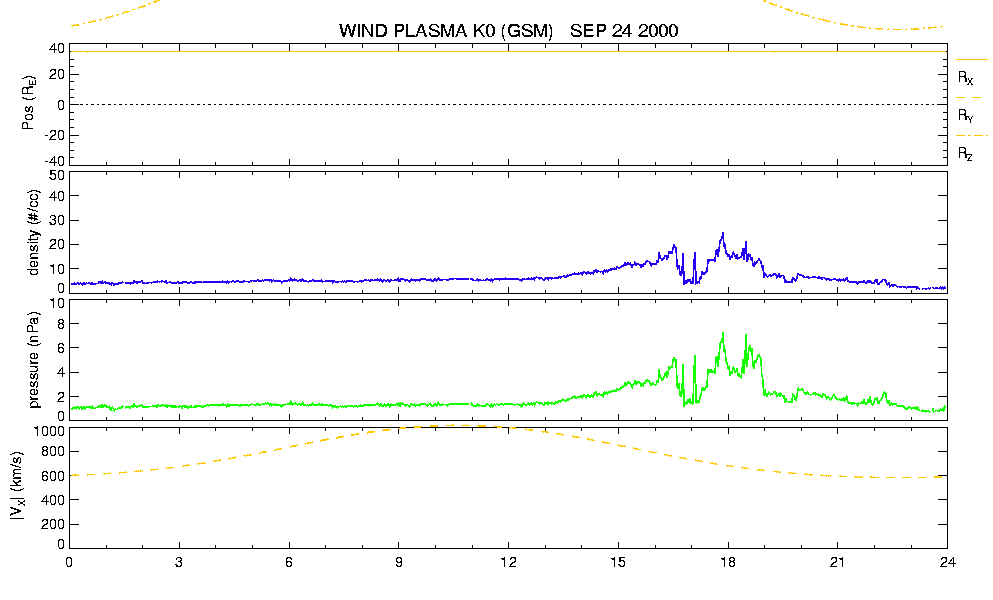
Task: Click the 200 tick on the velocity axis
Action: coord(54,524)
